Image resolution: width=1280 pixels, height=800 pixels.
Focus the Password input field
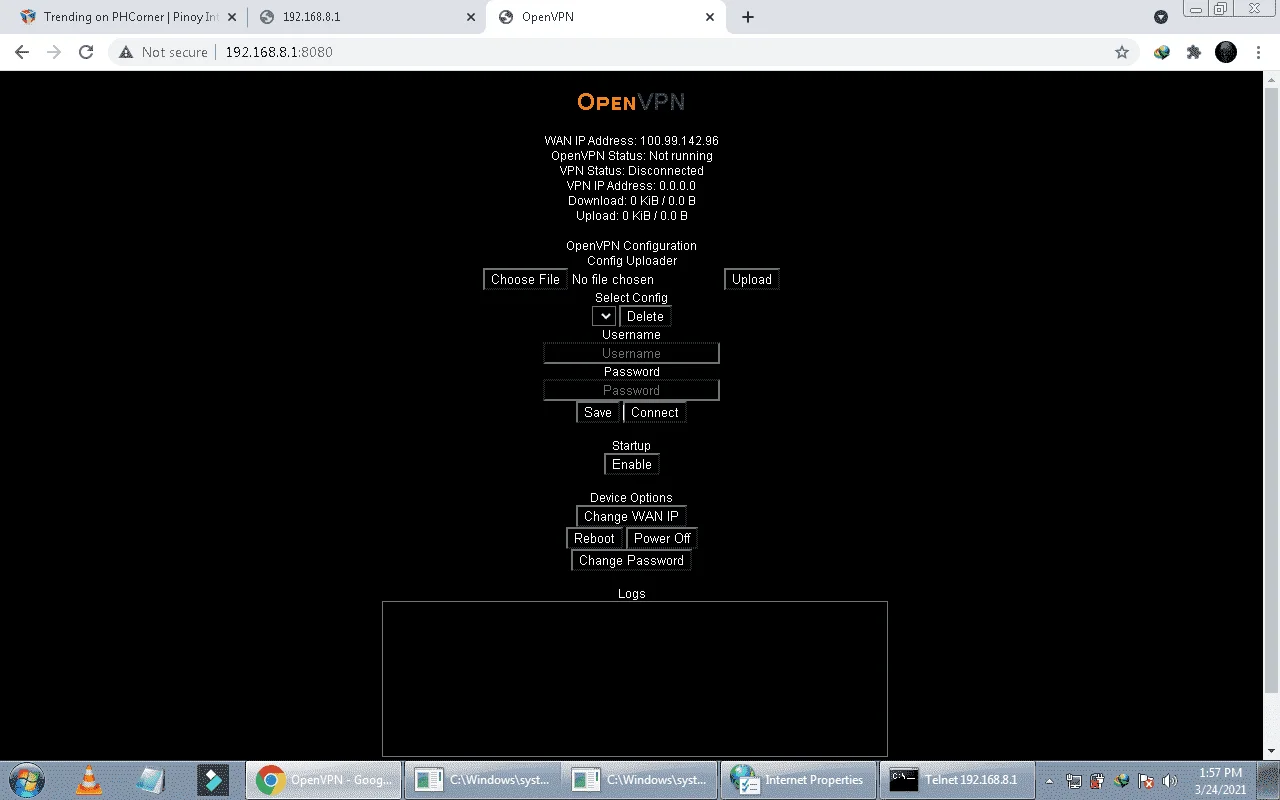pos(631,390)
